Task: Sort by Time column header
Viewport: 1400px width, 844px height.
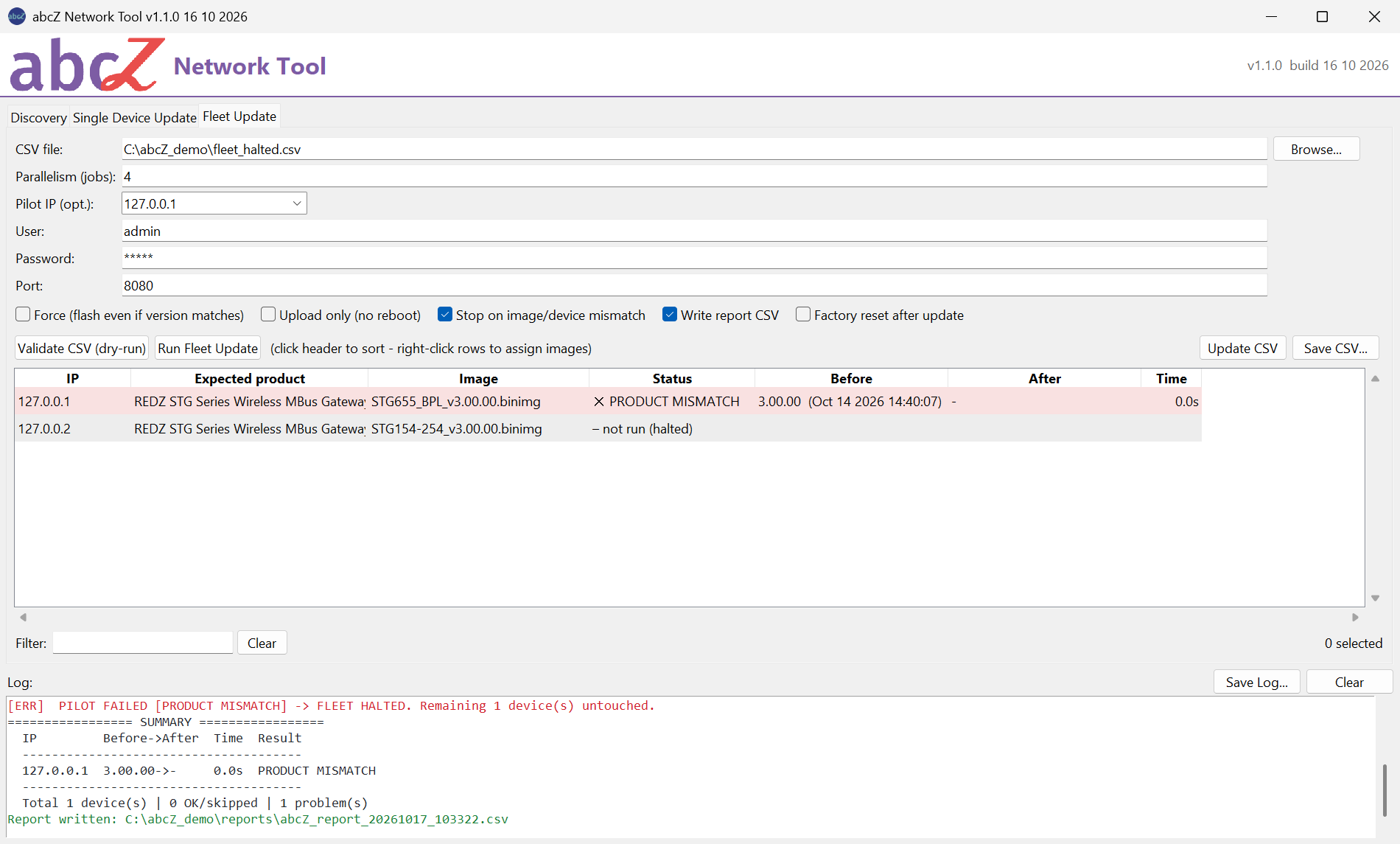Action: 1171,378
